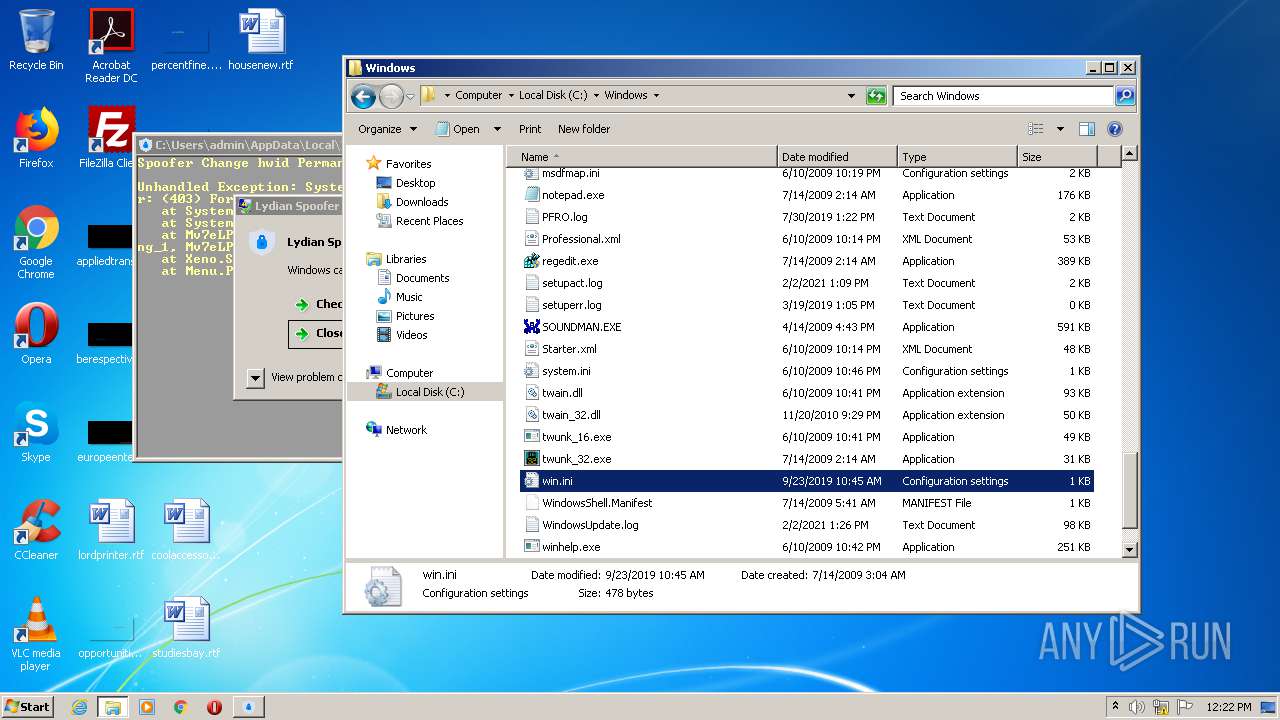Show hidden tray icons arrow
Screen dimensions: 1280x720
pos(1116,707)
